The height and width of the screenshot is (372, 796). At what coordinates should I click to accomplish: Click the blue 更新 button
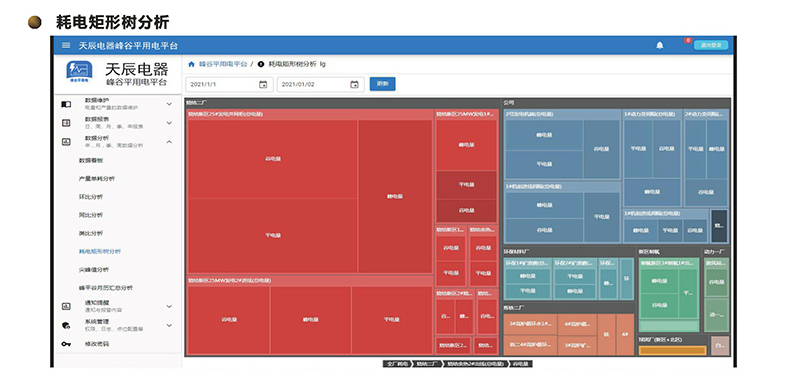pos(382,84)
